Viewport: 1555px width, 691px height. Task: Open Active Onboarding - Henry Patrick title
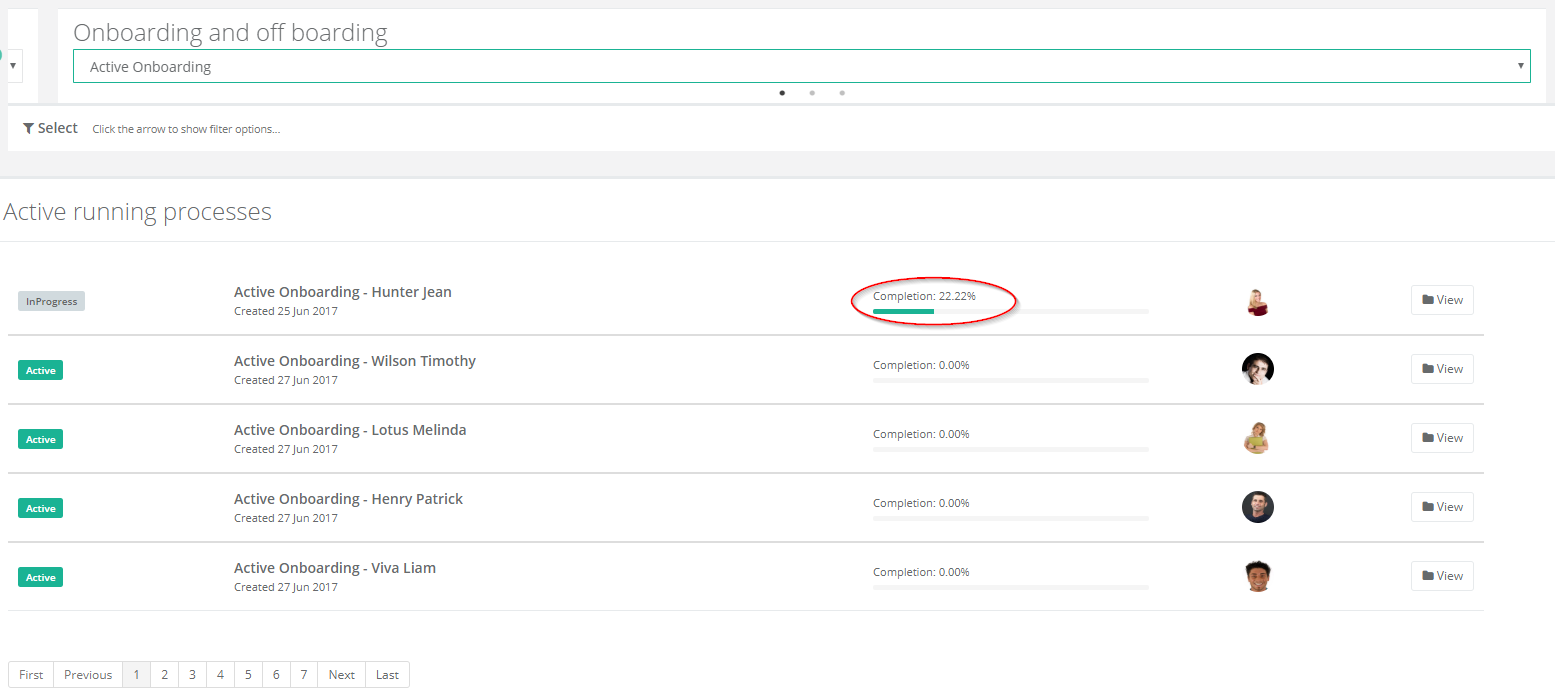pyautogui.click(x=348, y=499)
